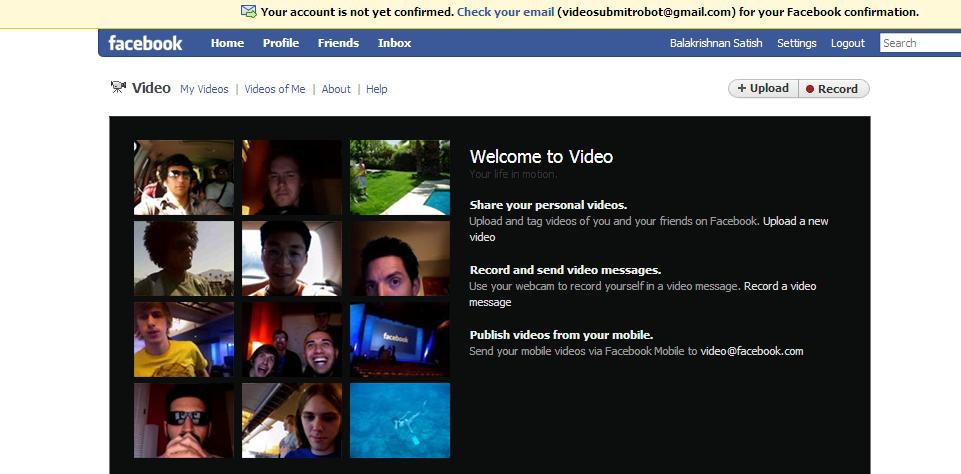This screenshot has height=474, width=961.
Task: Open the Friends menu
Action: tap(338, 43)
